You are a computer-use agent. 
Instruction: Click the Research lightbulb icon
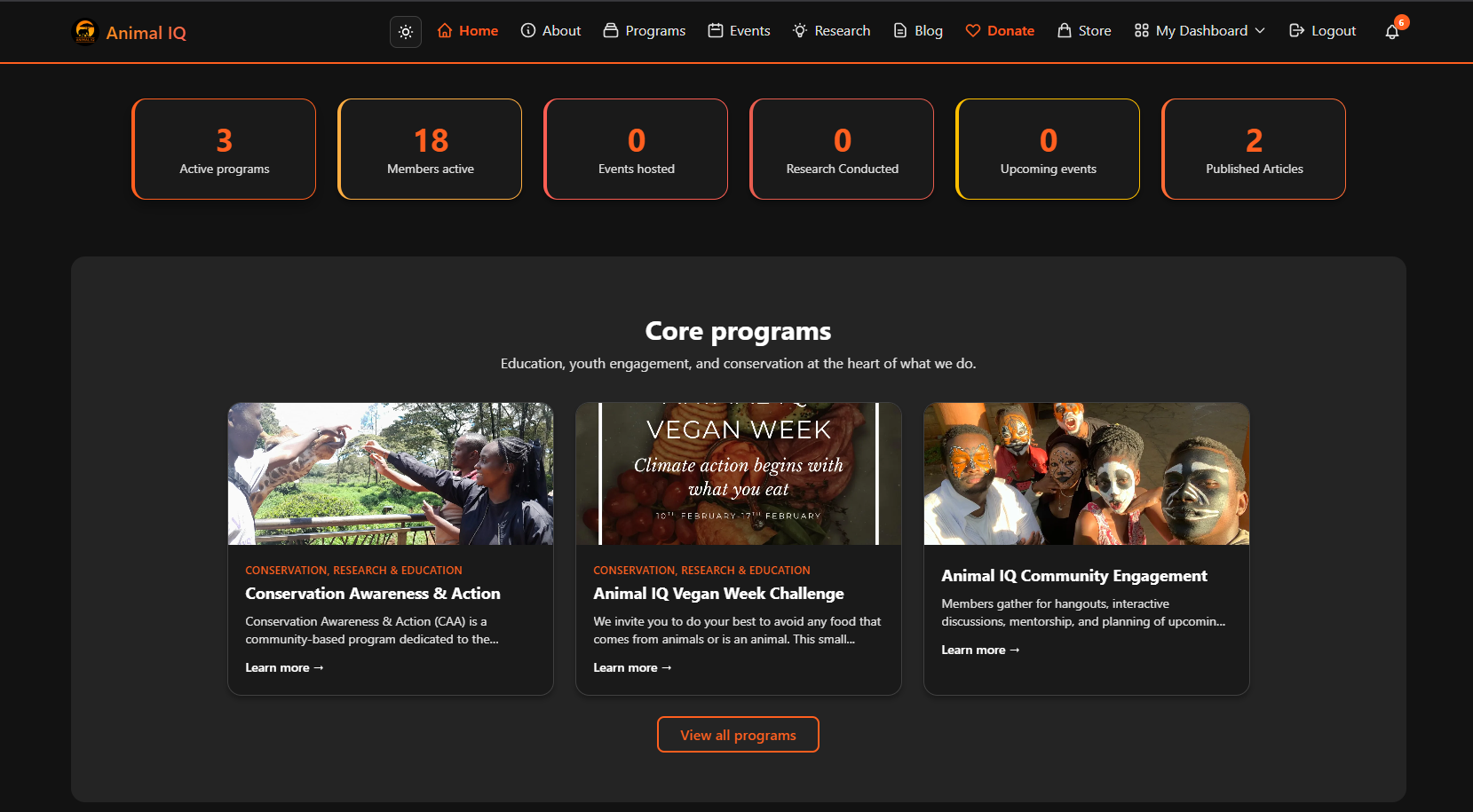pyautogui.click(x=800, y=30)
